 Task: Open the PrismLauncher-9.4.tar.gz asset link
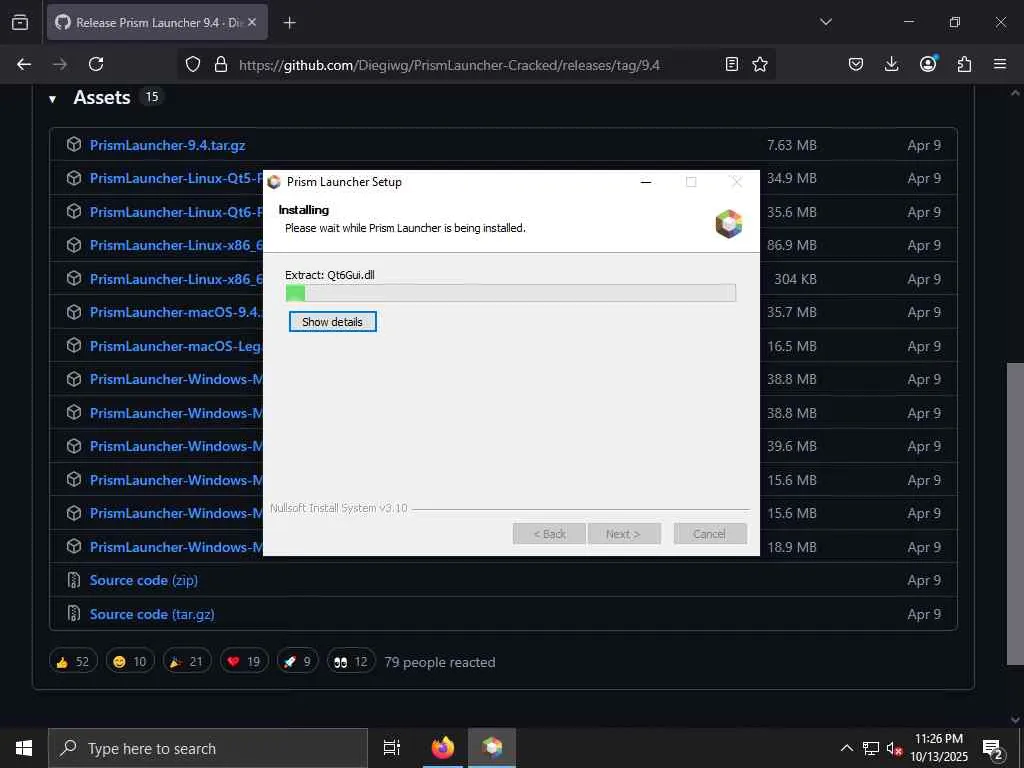[167, 145]
